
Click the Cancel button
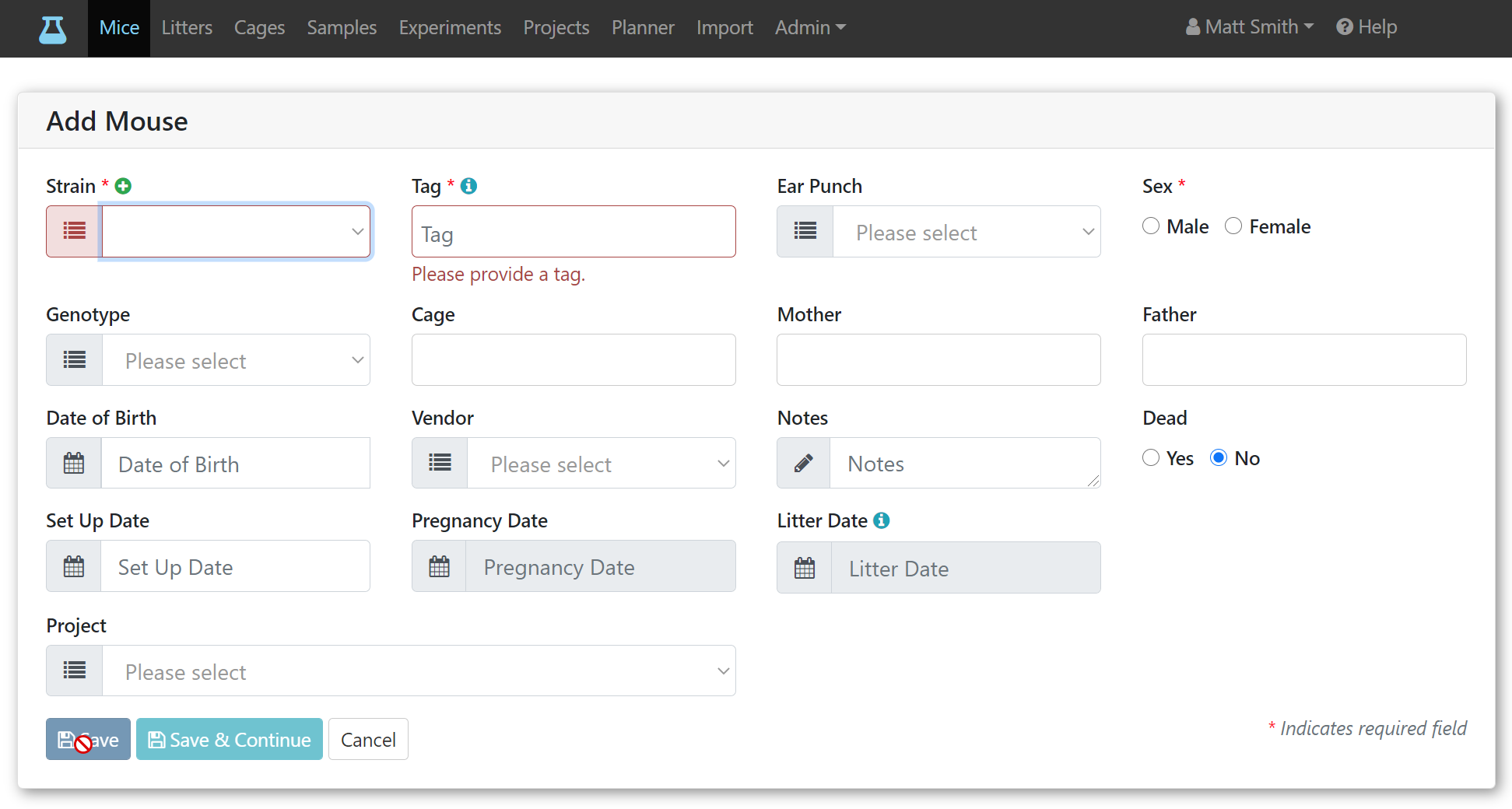pyautogui.click(x=368, y=739)
